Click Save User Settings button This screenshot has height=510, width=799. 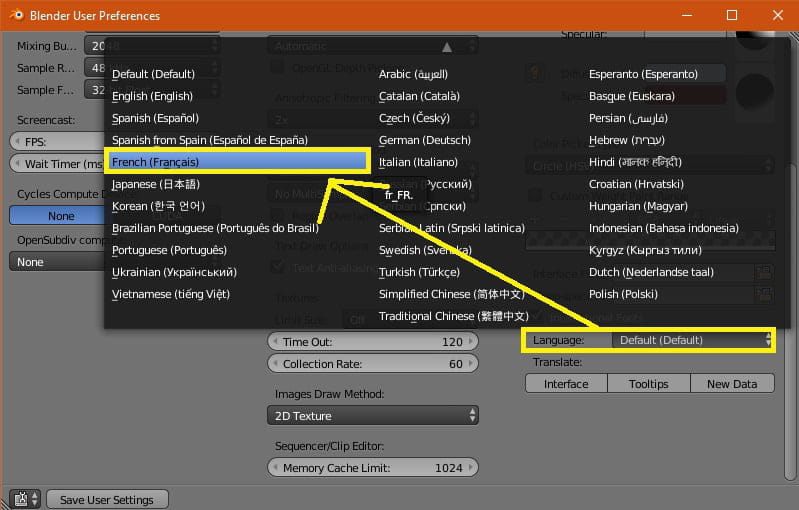tap(107, 500)
